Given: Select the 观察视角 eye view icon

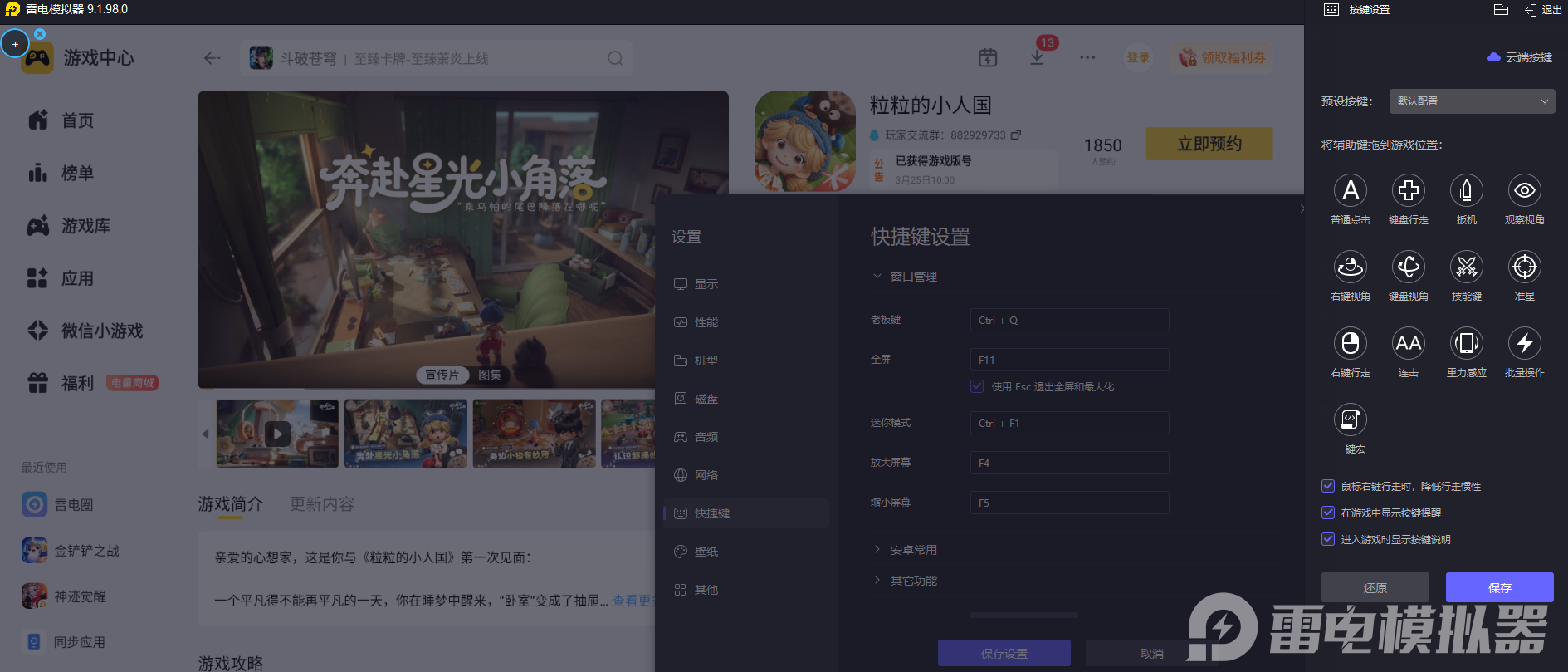Looking at the screenshot, I should coord(1525,190).
